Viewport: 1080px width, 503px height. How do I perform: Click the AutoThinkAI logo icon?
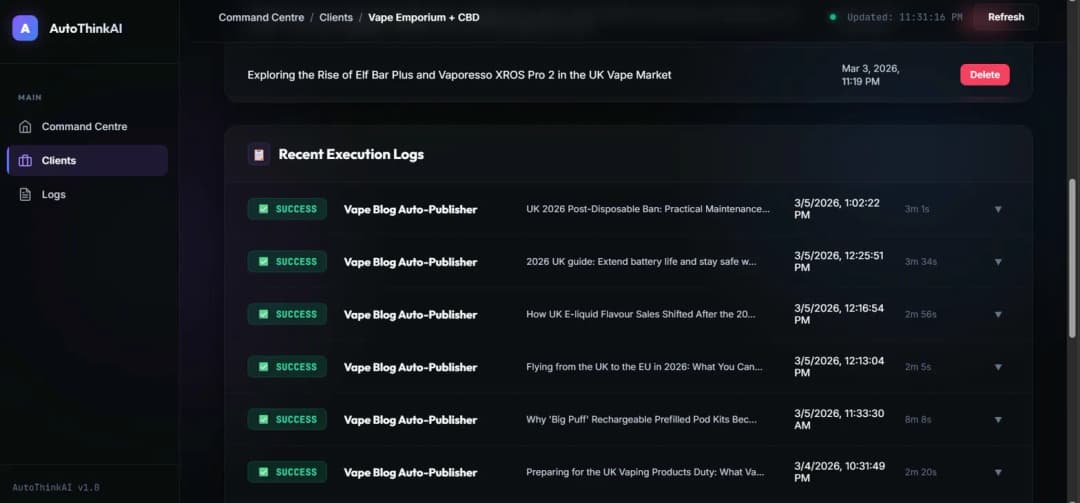click(25, 28)
